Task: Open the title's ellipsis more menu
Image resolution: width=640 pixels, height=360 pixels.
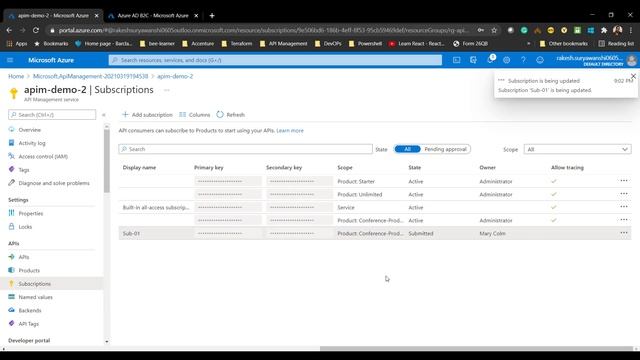Action: pos(167,90)
